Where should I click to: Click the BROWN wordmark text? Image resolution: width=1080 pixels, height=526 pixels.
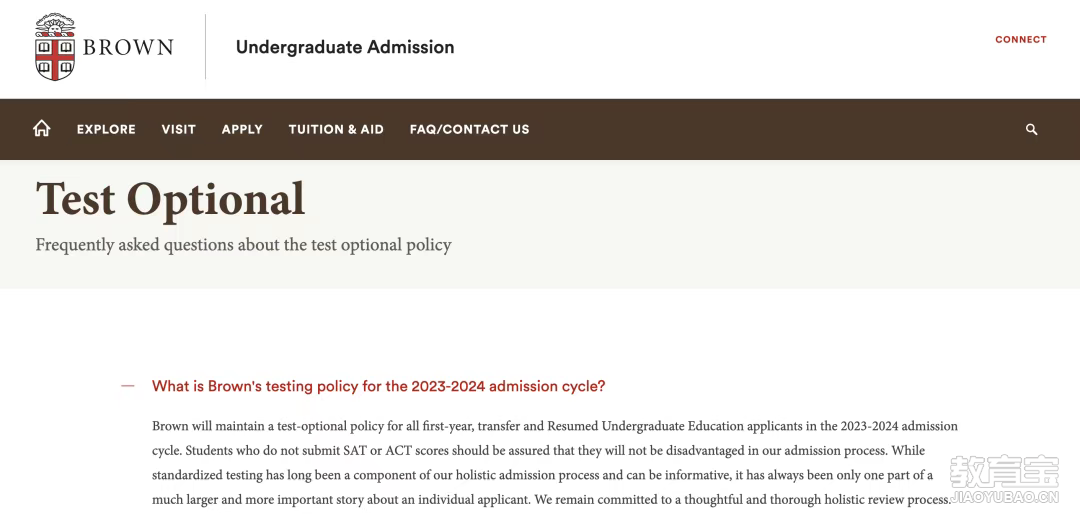point(128,48)
